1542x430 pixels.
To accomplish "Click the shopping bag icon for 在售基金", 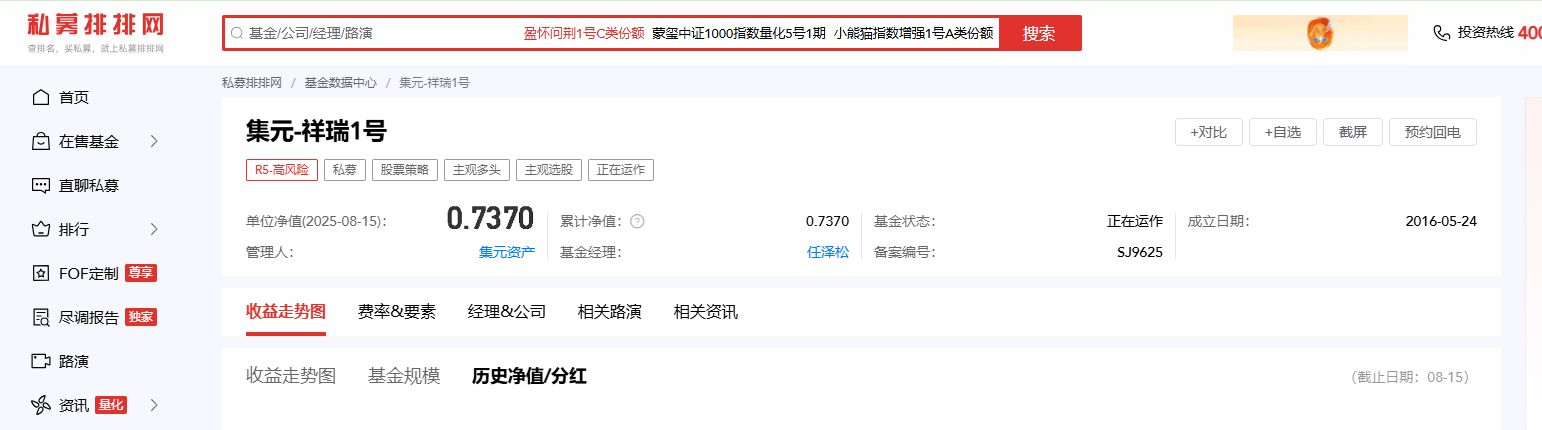I will [41, 141].
